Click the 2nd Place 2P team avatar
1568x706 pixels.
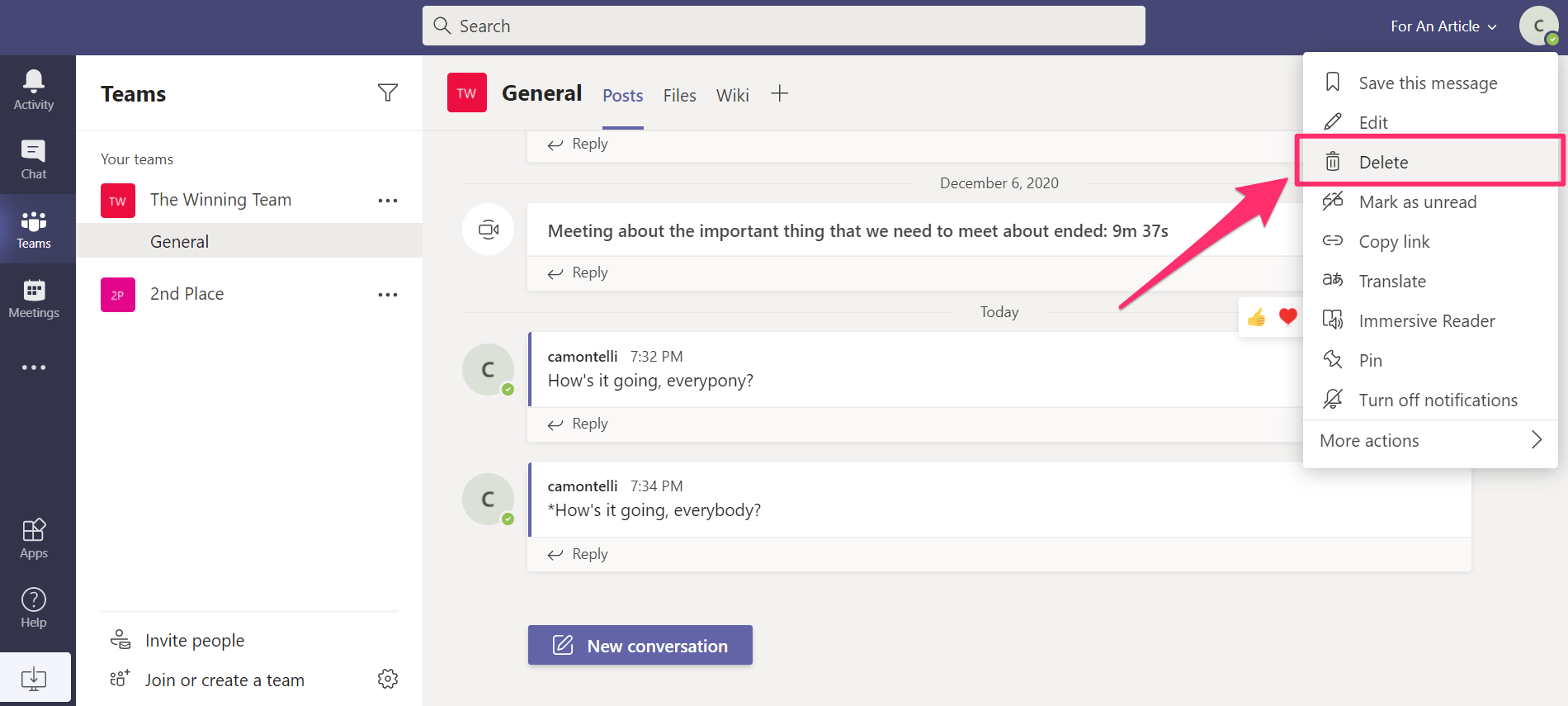(x=118, y=295)
